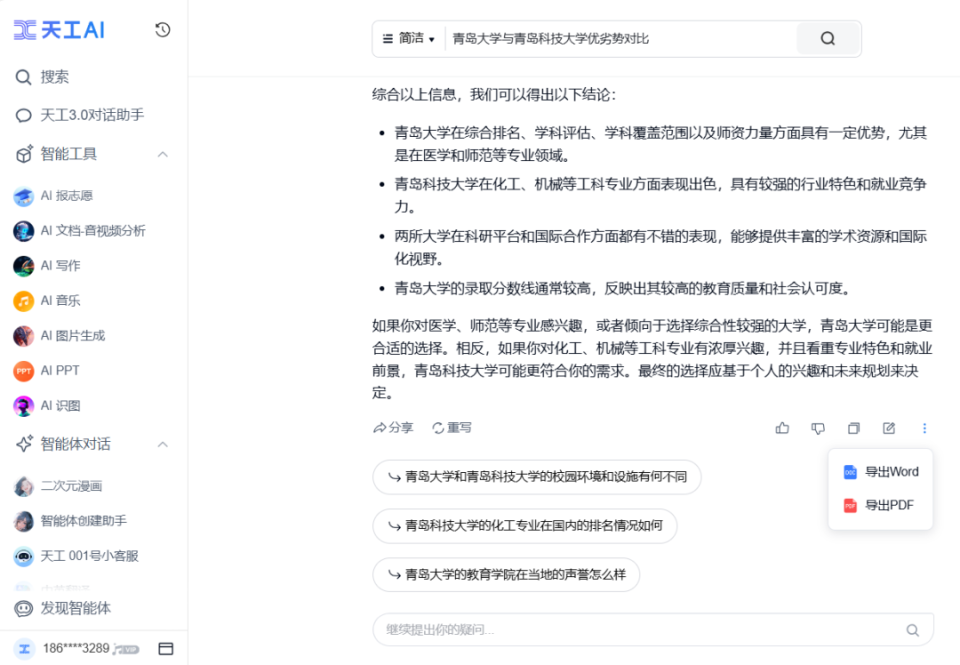Toggle sidebar panel icon at bottom
The height and width of the screenshot is (665, 960).
pyautogui.click(x=166, y=648)
